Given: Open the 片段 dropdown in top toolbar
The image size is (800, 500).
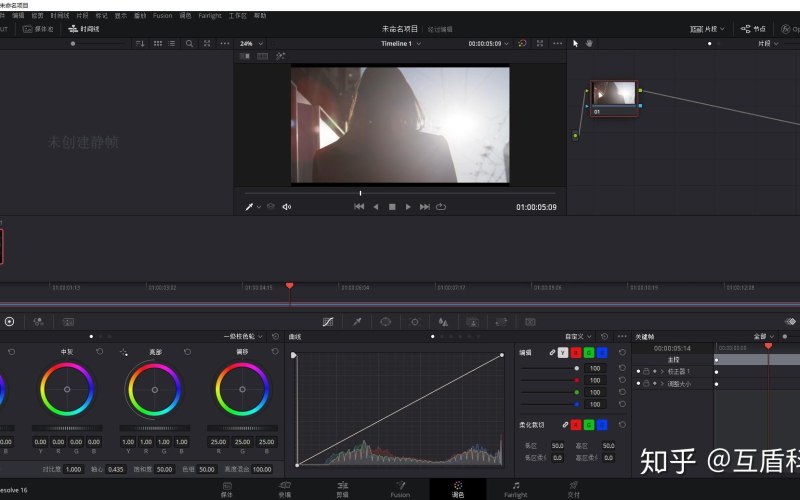Looking at the screenshot, I should (707, 29).
